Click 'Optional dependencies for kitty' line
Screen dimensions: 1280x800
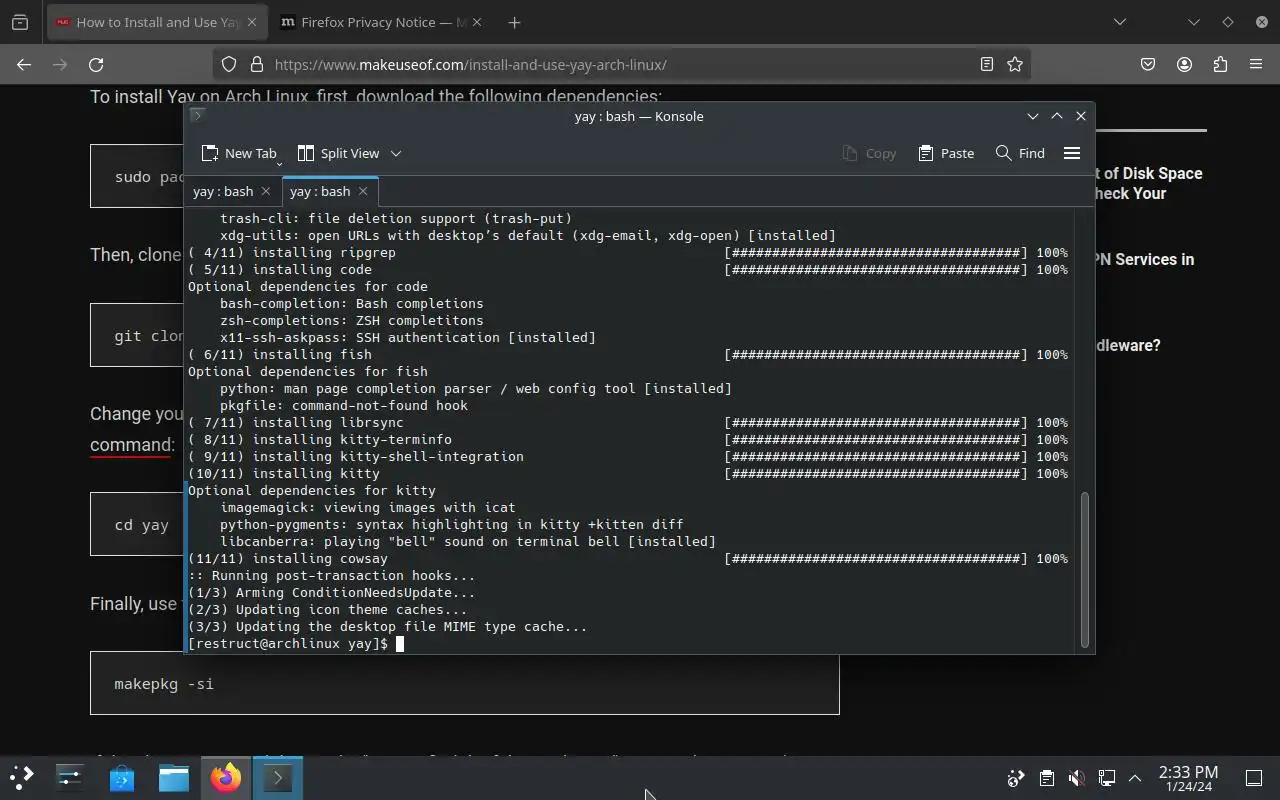click(x=312, y=490)
